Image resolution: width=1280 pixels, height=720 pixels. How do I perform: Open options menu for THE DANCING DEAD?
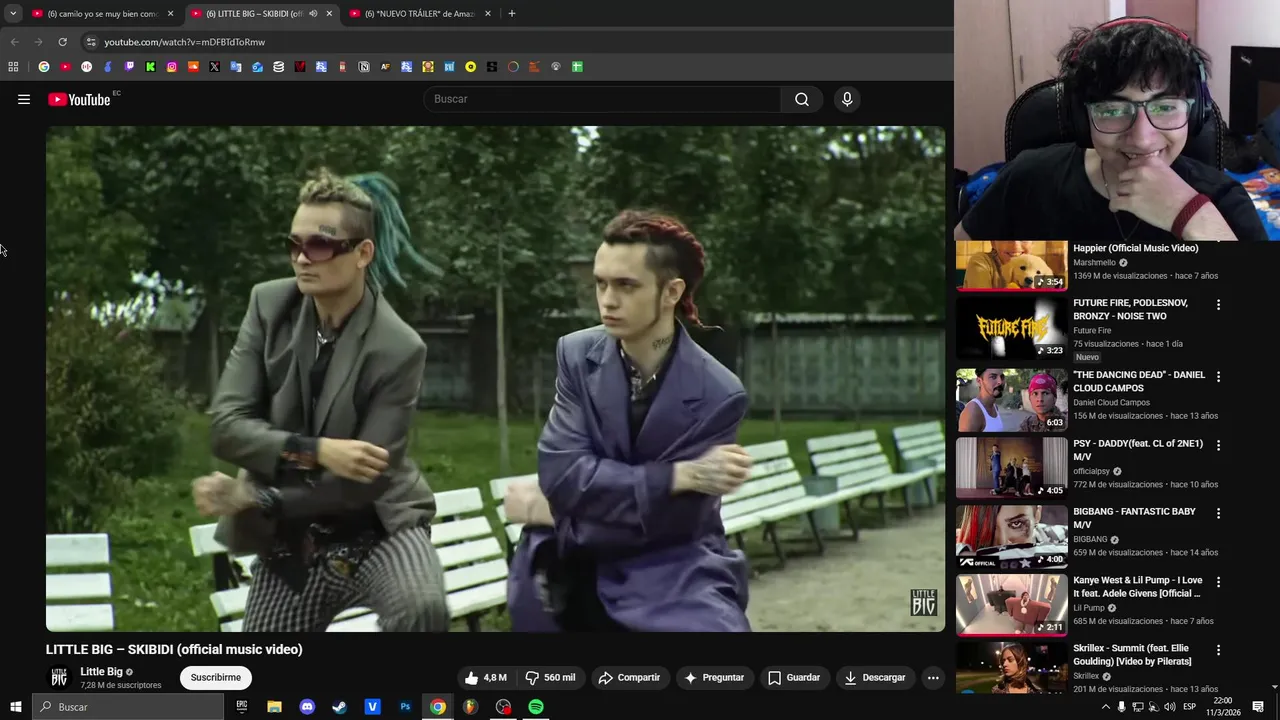pyautogui.click(x=1218, y=377)
